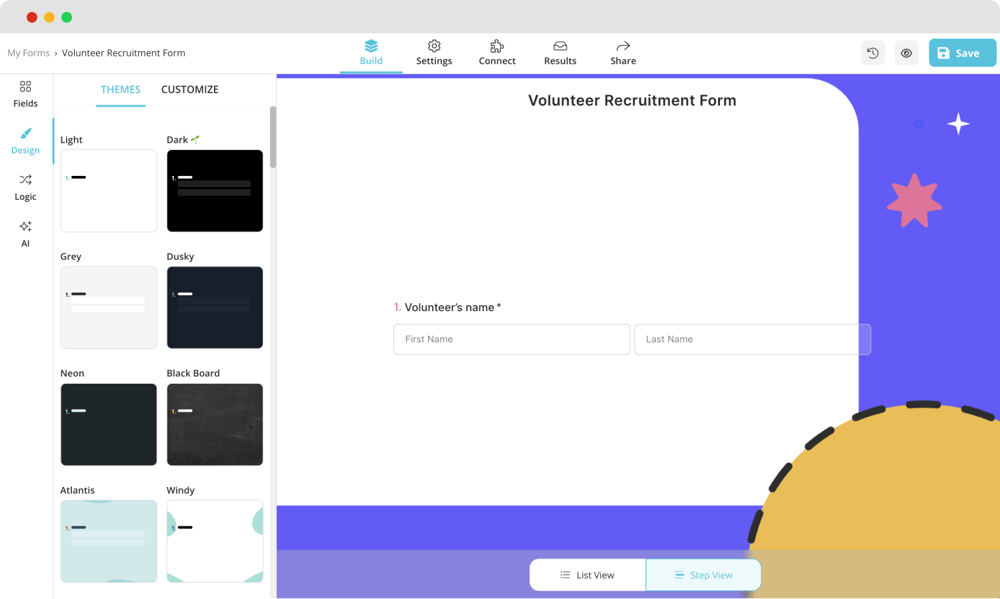The image size is (1000, 599).
Task: Switch to the Customize tab
Action: (190, 89)
